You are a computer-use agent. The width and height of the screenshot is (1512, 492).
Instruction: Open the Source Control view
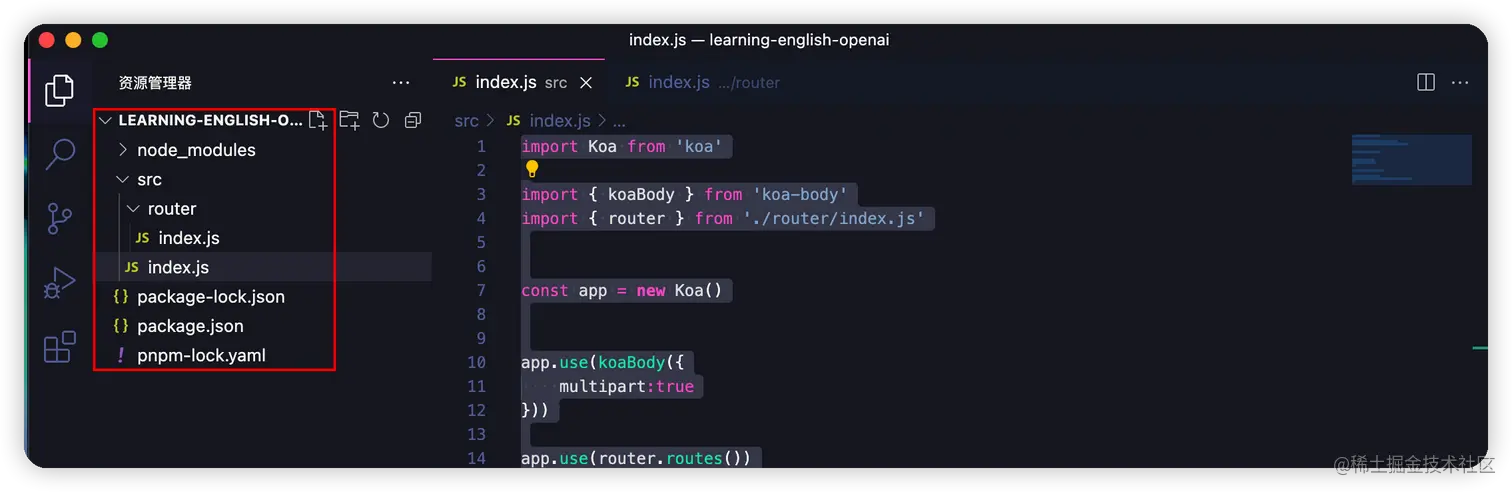pos(59,218)
